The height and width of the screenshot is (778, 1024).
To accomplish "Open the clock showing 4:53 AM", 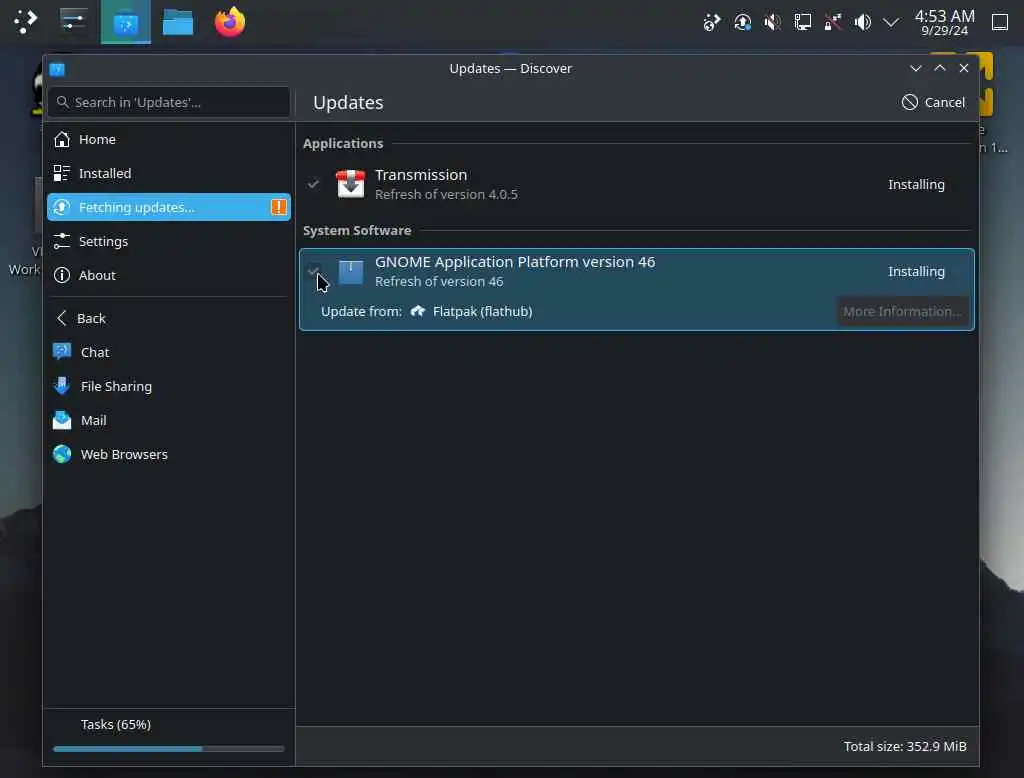I will [944, 22].
